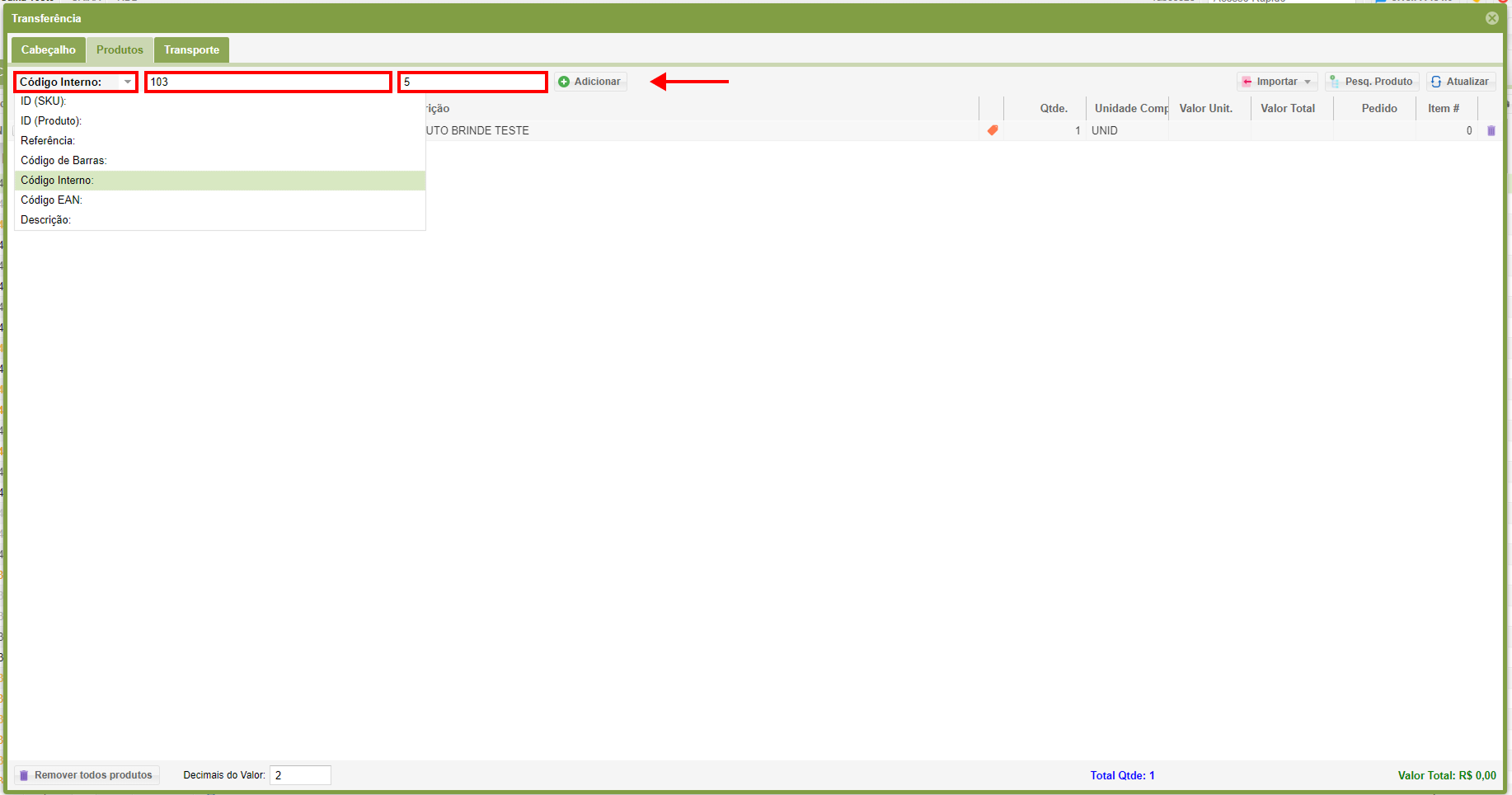
Task: Select ID (SKU) from dropdown list
Action: pyautogui.click(x=44, y=101)
